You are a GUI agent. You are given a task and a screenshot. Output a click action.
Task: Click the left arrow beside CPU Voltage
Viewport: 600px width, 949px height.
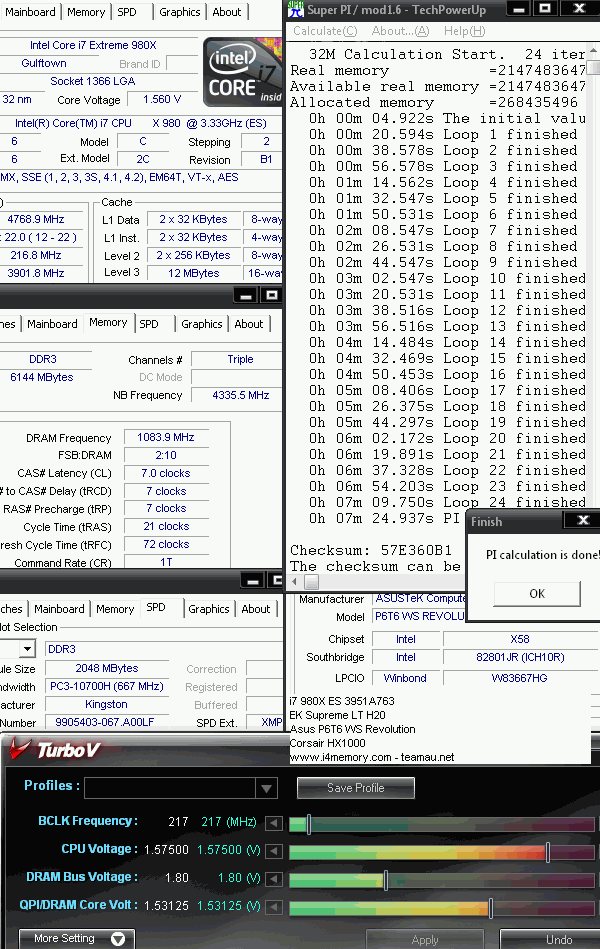pos(274,851)
